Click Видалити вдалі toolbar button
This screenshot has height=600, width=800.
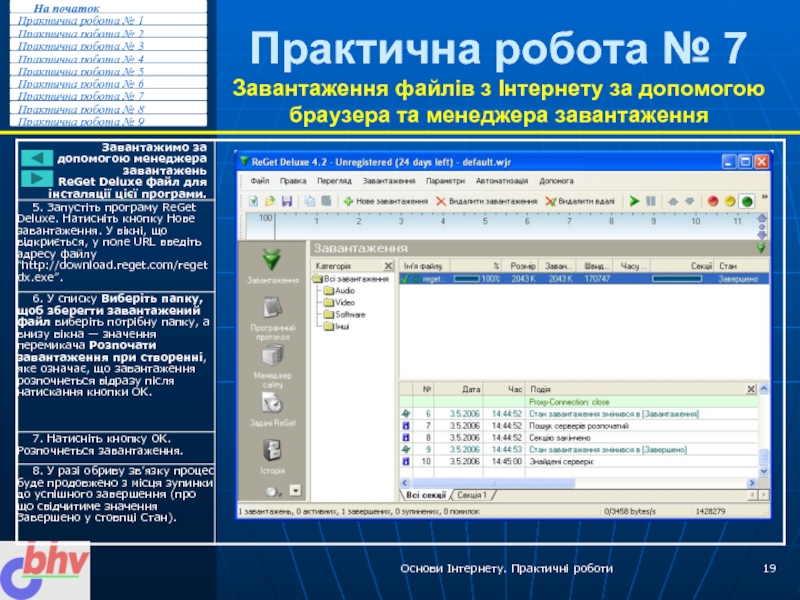coord(580,202)
